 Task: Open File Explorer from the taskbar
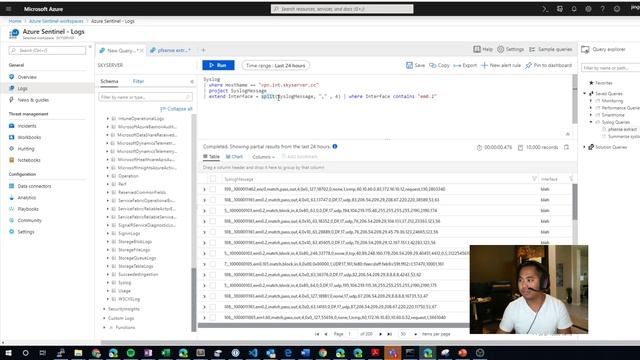(78, 353)
